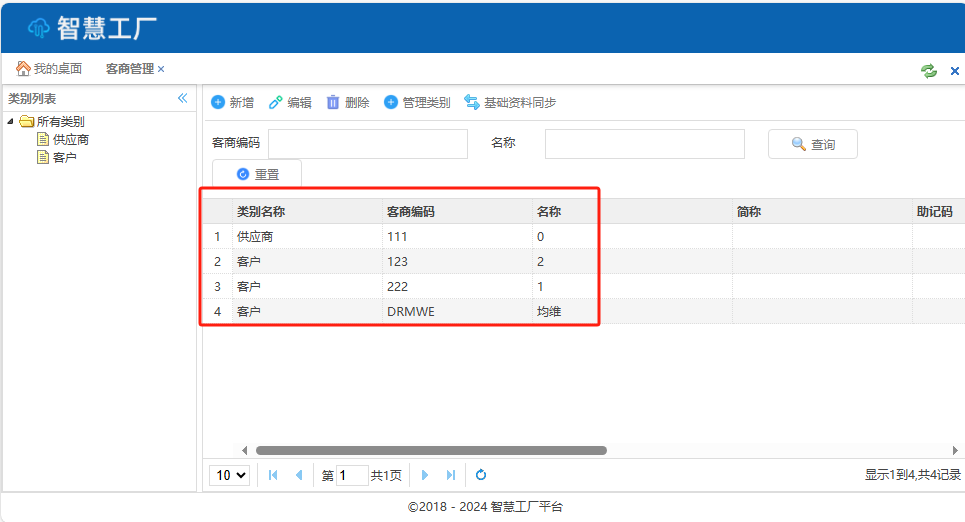Click the 删除 trash delete icon
Viewport: 965px width, 522px height.
click(333, 103)
